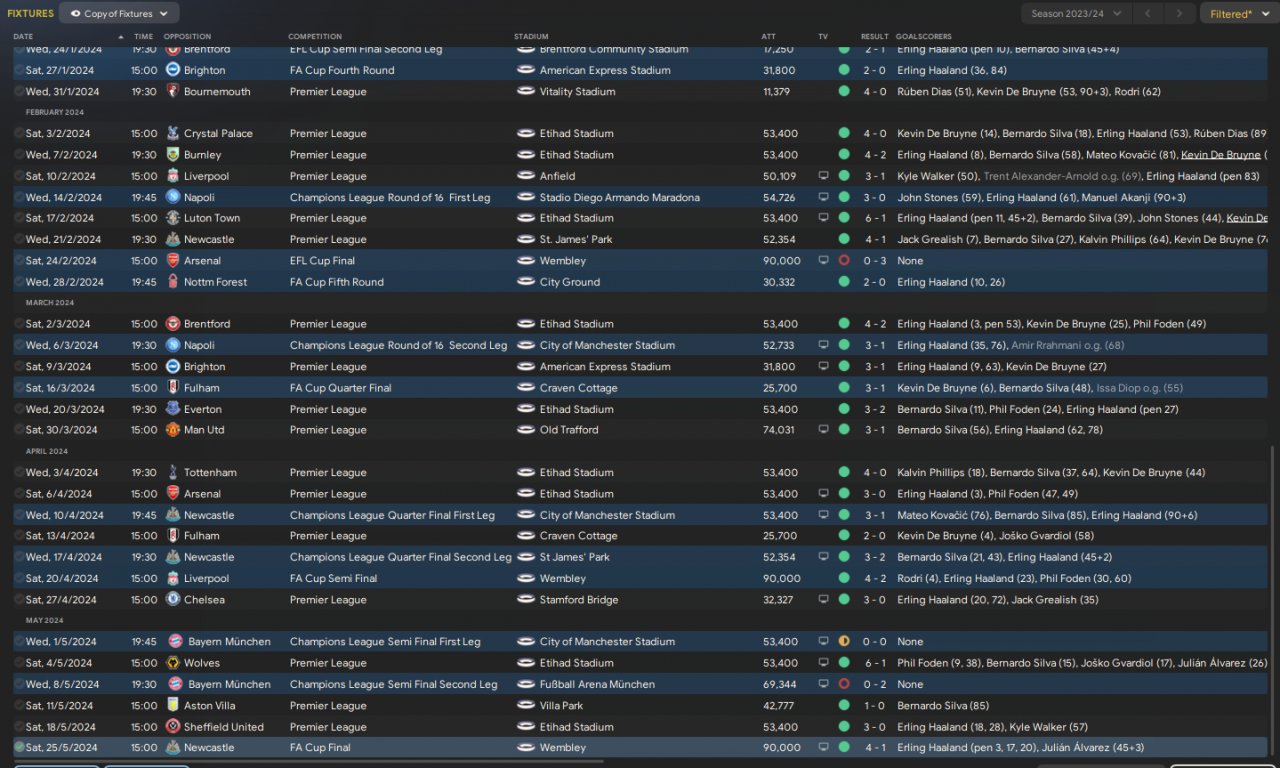Click the 74,031 attendance value
Screen dimensions: 1280x768
(780, 430)
